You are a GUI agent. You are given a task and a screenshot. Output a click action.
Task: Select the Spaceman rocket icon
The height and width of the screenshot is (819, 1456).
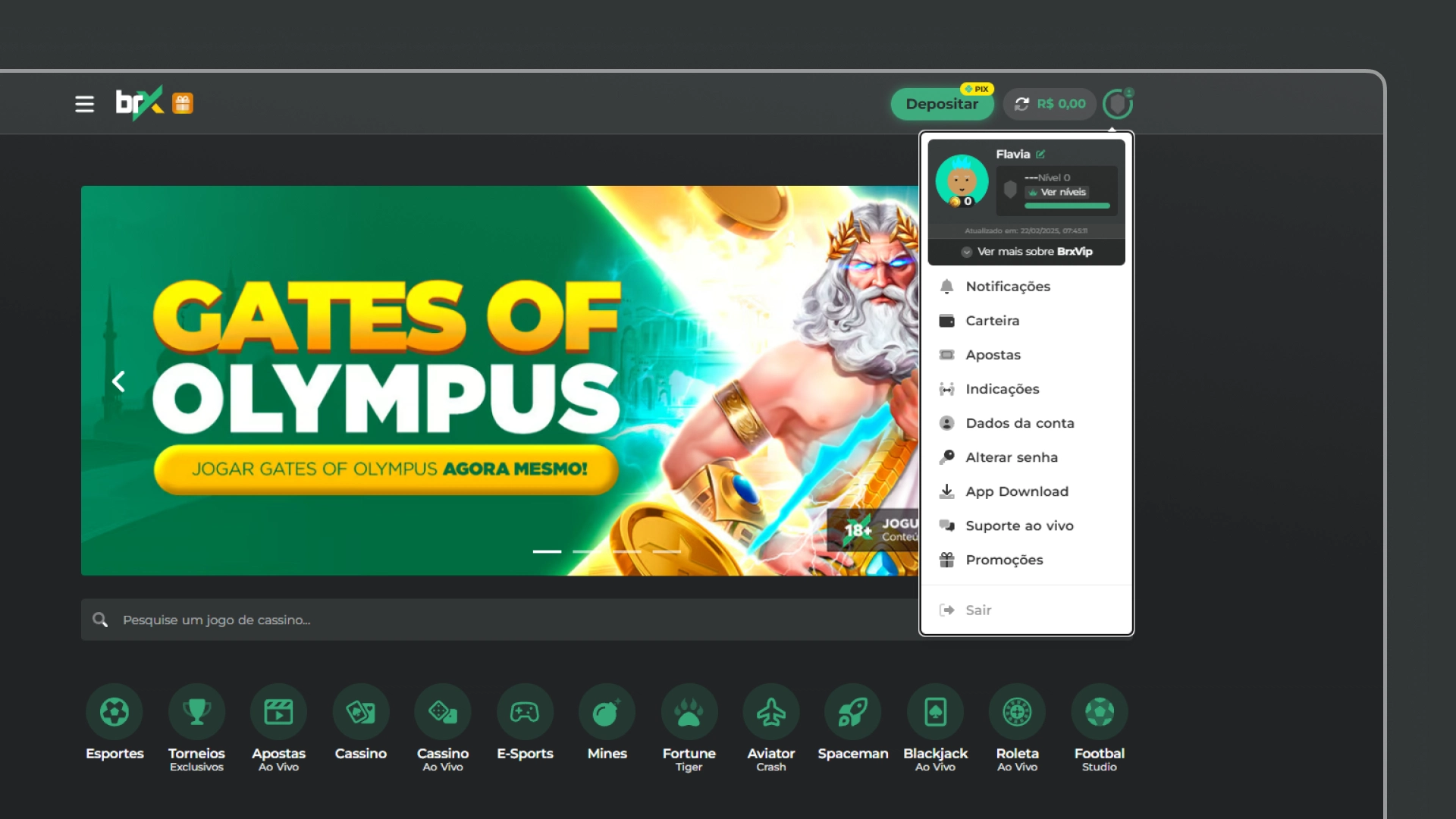[852, 712]
